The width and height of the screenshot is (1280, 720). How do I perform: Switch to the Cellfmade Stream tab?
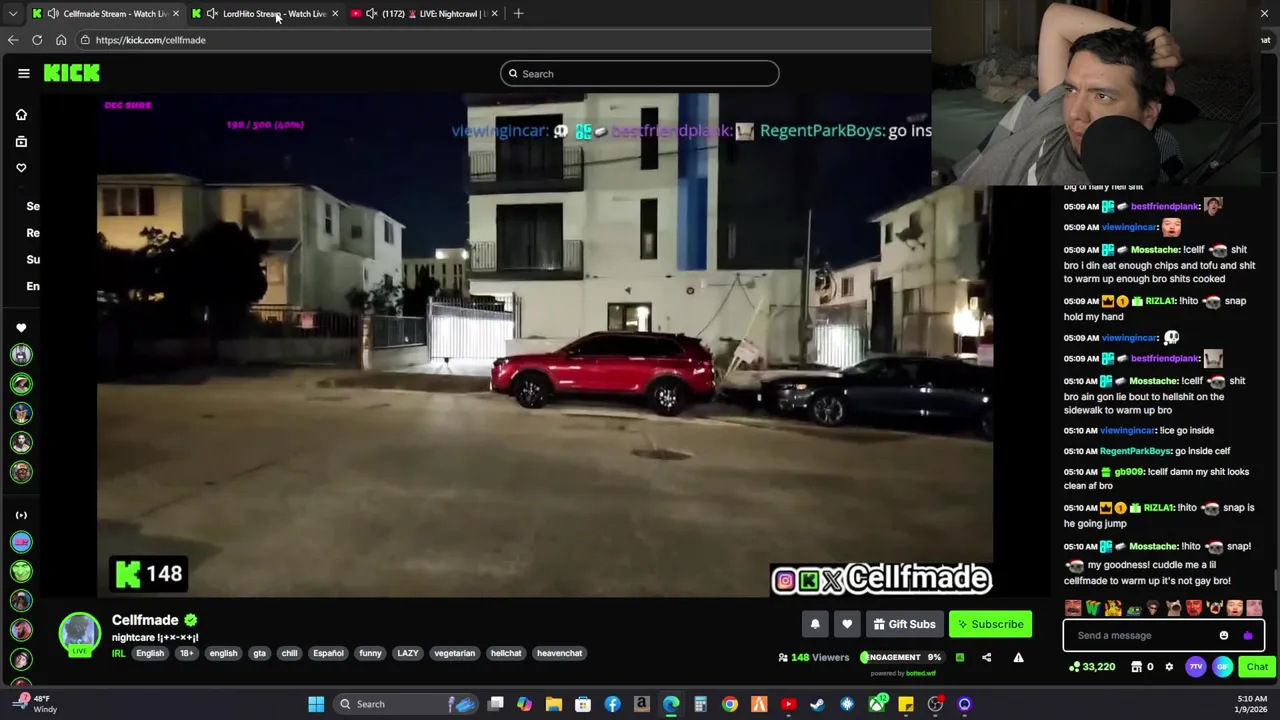(105, 14)
